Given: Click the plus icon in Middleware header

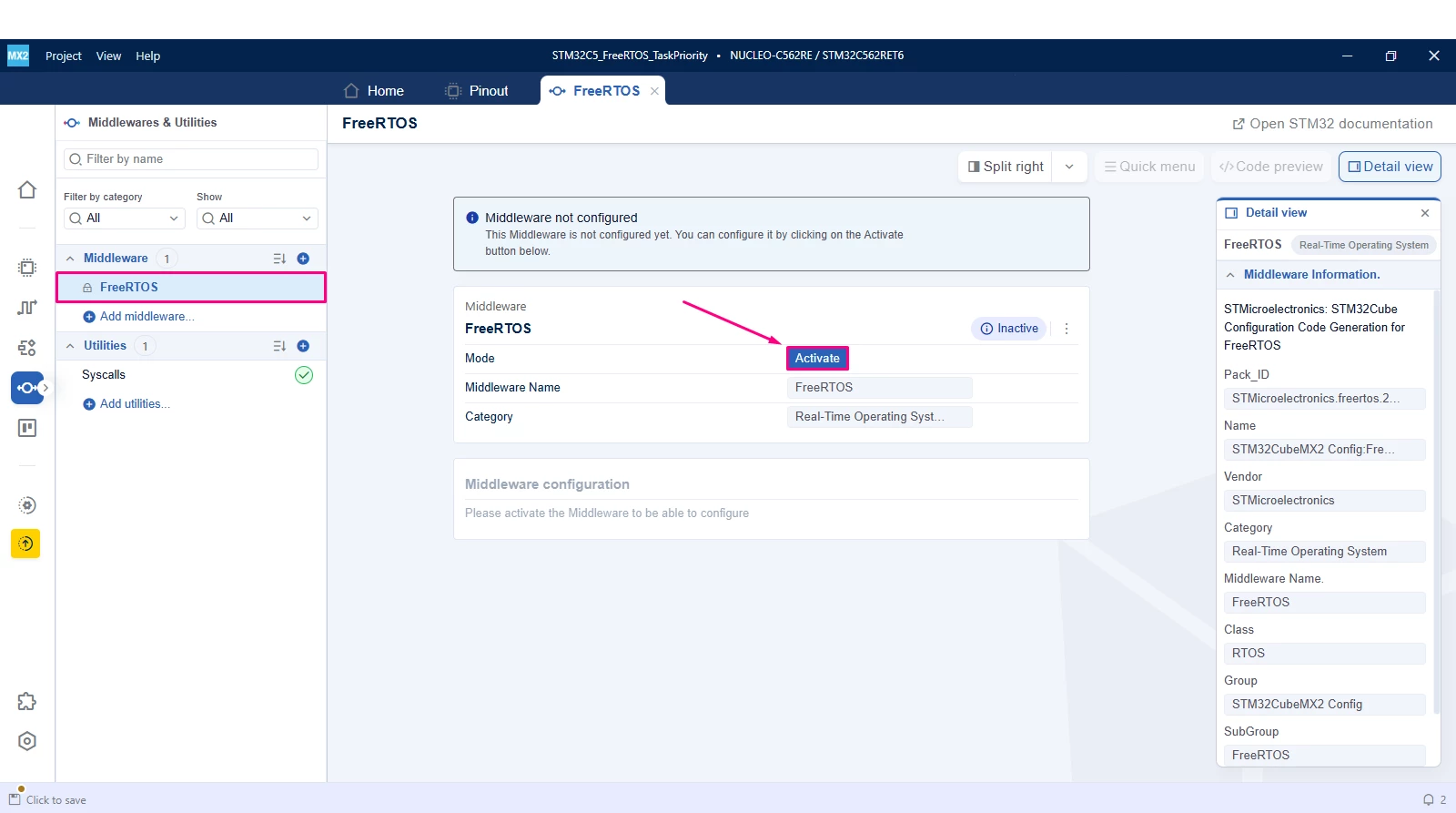Looking at the screenshot, I should tap(303, 259).
